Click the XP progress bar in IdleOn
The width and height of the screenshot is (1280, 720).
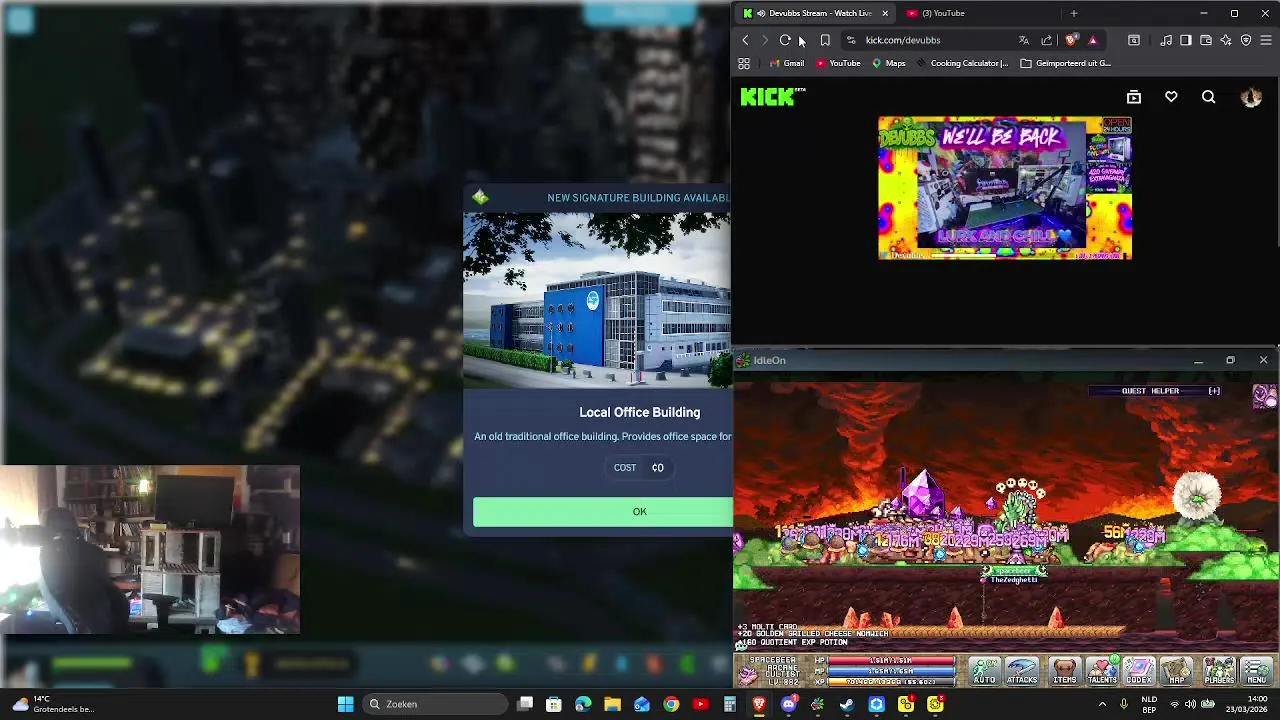pyautogui.click(x=890, y=682)
